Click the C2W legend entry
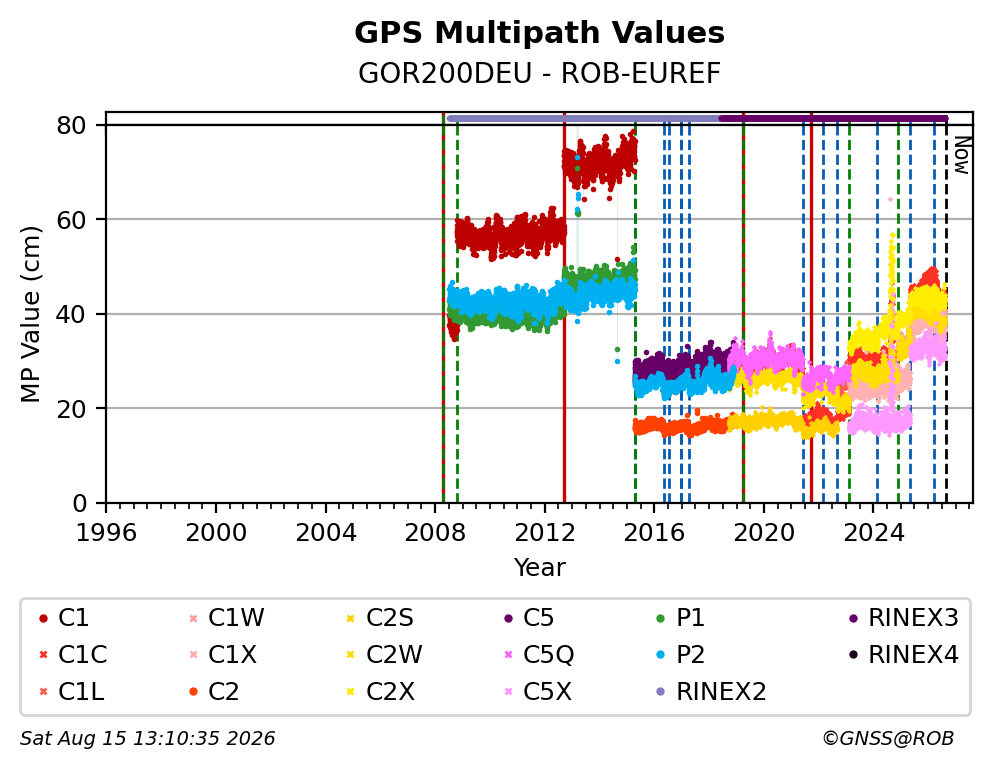 coord(385,655)
